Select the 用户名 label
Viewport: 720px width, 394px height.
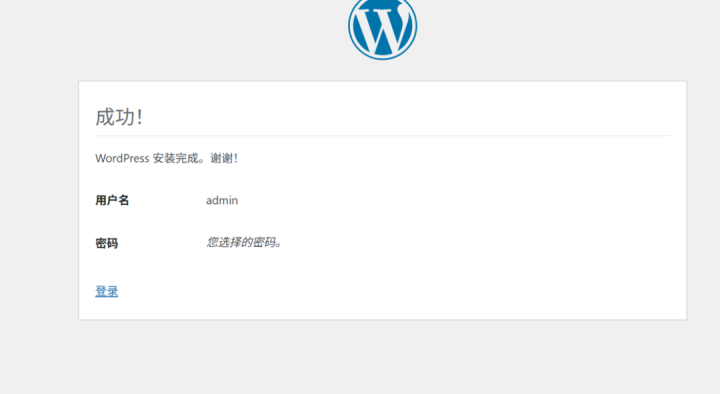coord(112,200)
